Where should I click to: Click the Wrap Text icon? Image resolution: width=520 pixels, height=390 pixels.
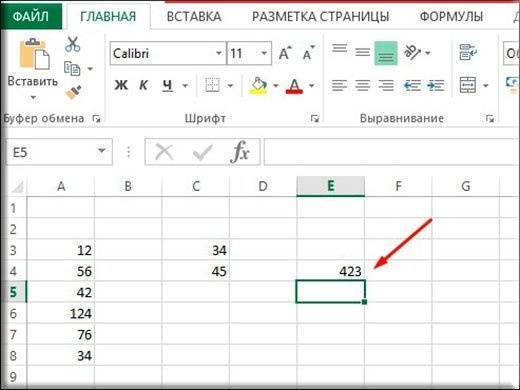click(x=468, y=52)
